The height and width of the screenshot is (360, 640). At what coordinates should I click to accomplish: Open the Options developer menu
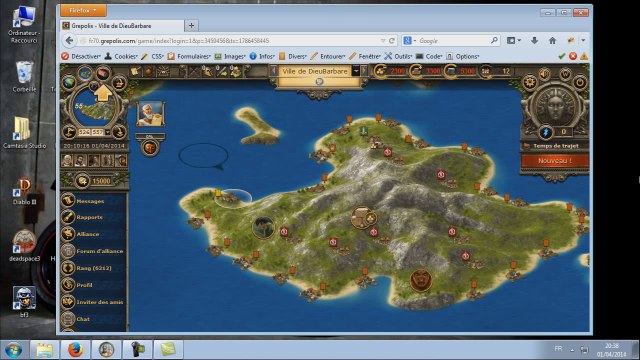463,56
